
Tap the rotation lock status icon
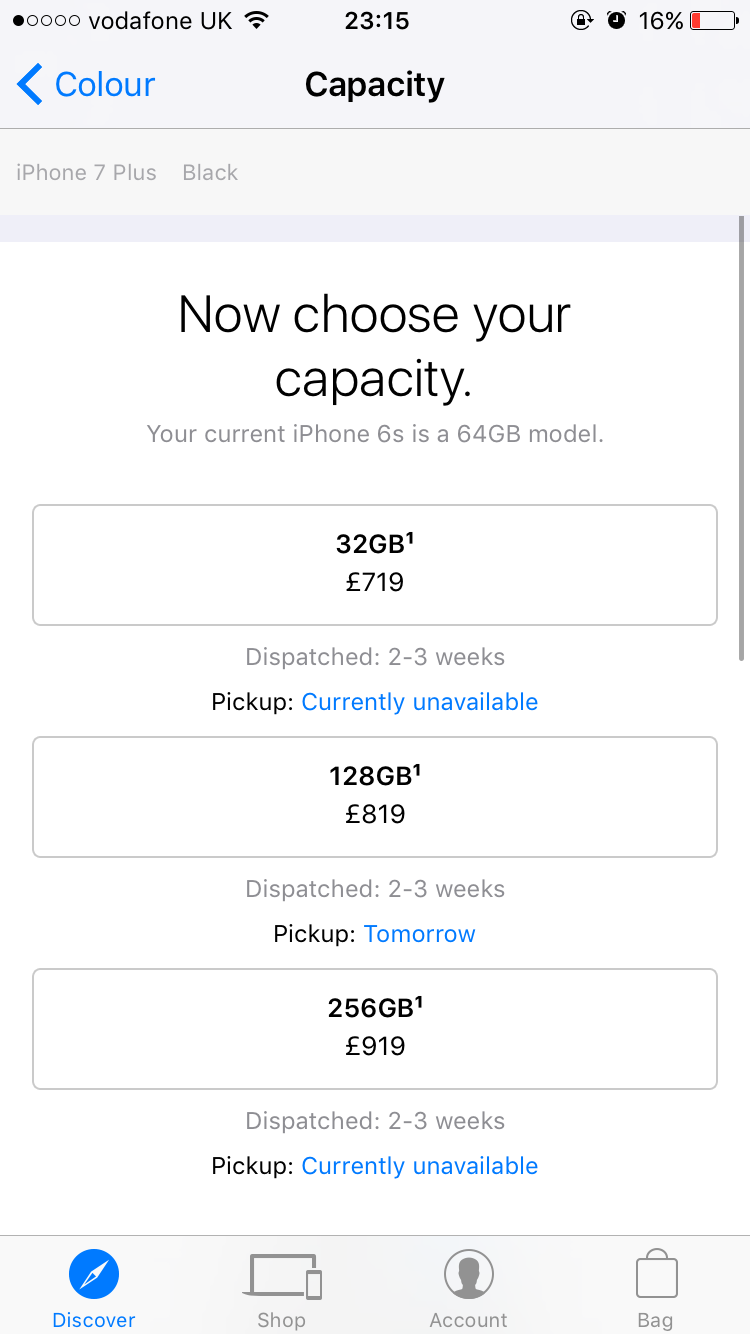[x=581, y=21]
